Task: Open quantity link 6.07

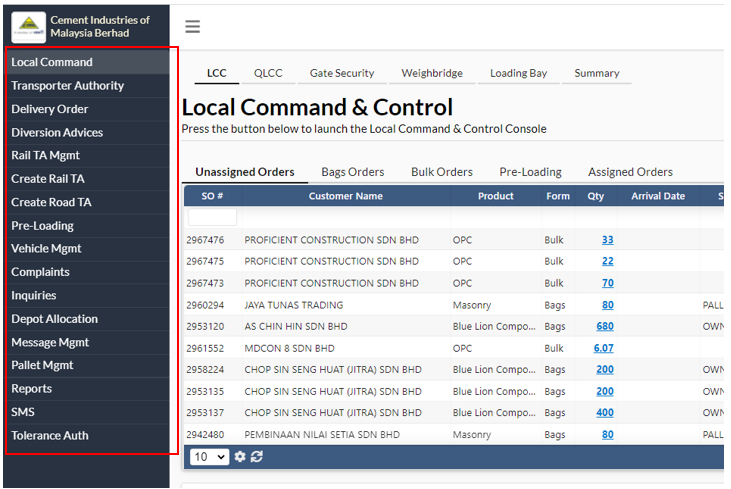Action: click(x=603, y=349)
